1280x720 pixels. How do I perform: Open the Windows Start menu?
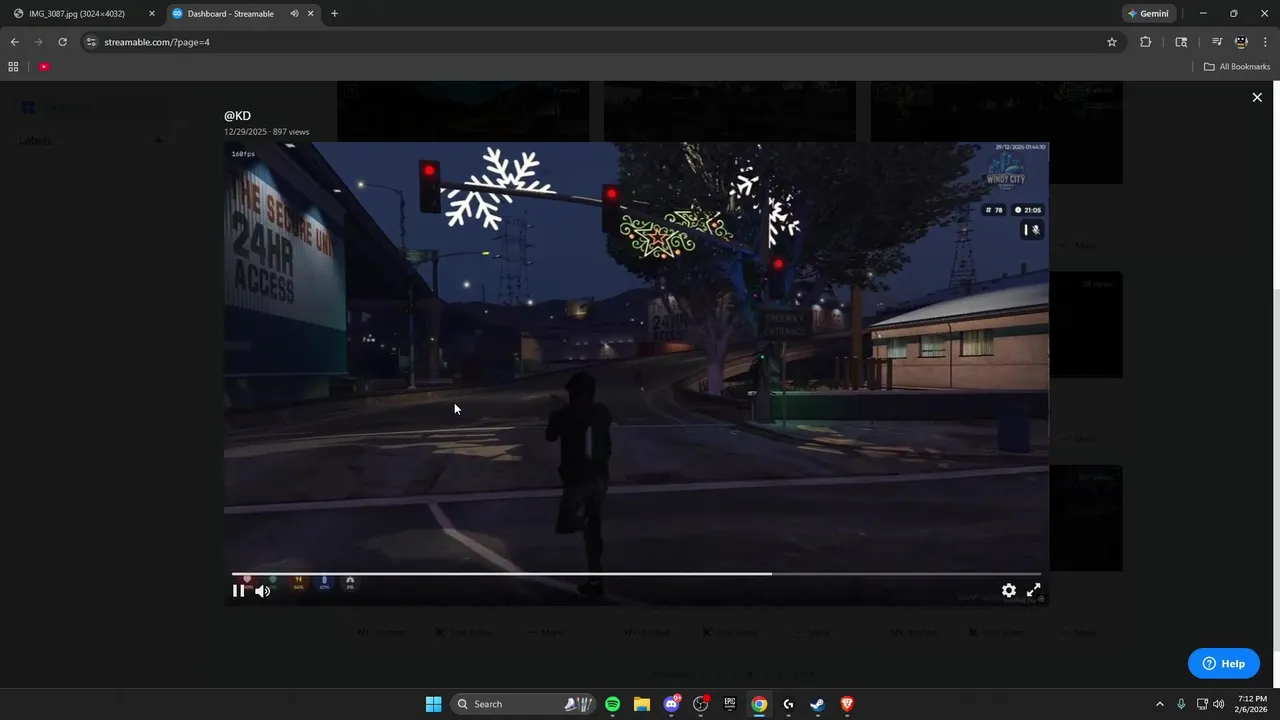(x=433, y=704)
